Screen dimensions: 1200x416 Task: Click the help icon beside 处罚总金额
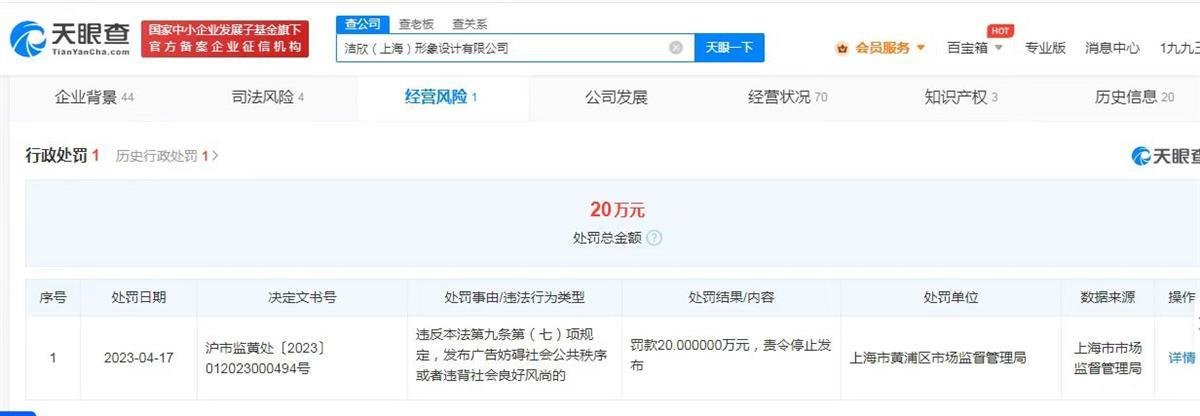(x=654, y=238)
